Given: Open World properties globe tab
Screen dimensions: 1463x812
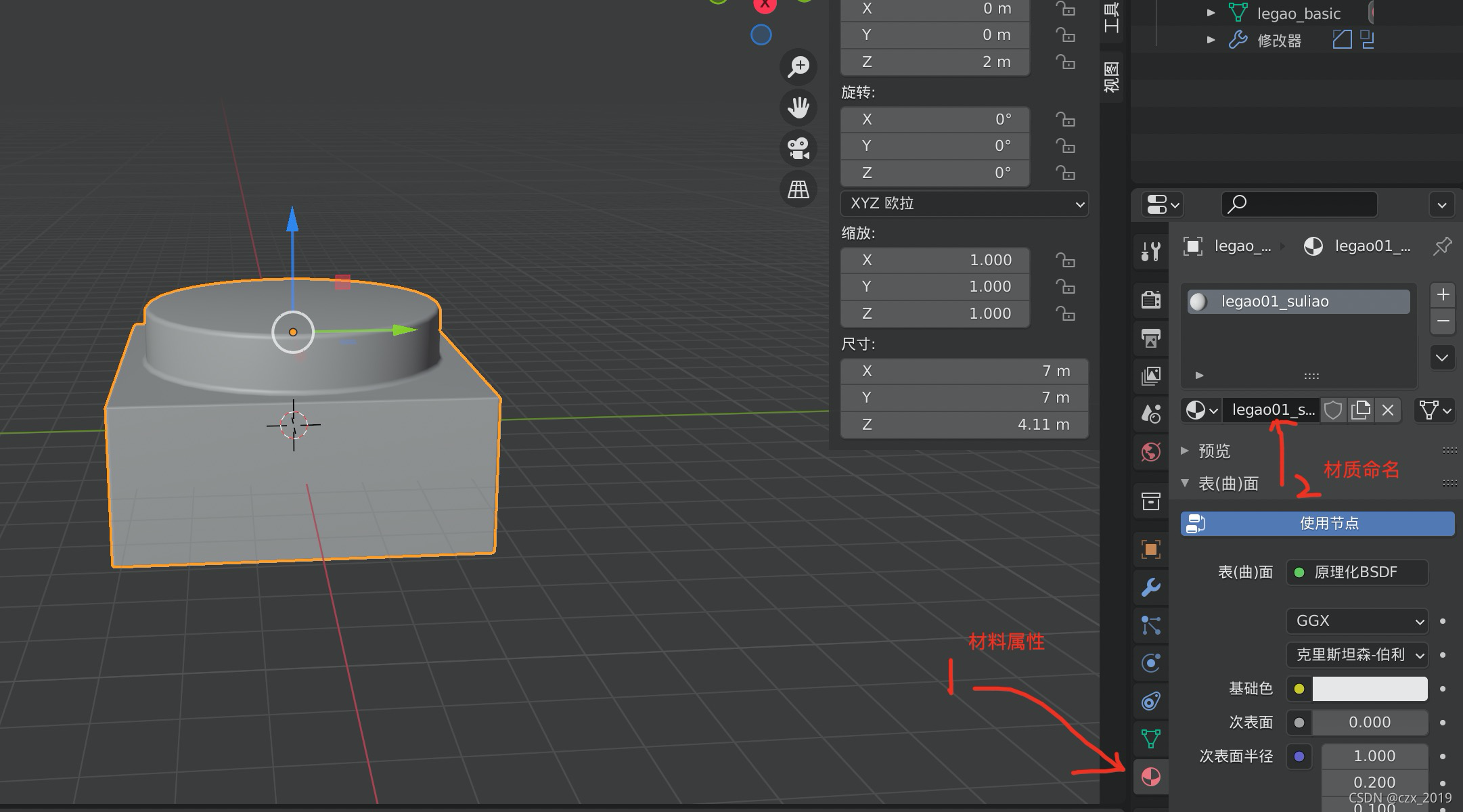Looking at the screenshot, I should click(1150, 451).
